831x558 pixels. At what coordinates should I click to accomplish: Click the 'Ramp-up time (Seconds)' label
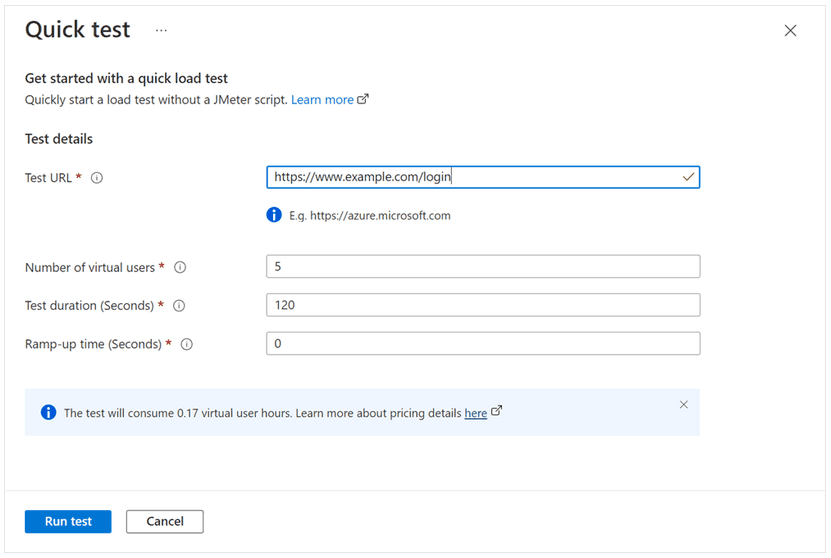(x=93, y=344)
